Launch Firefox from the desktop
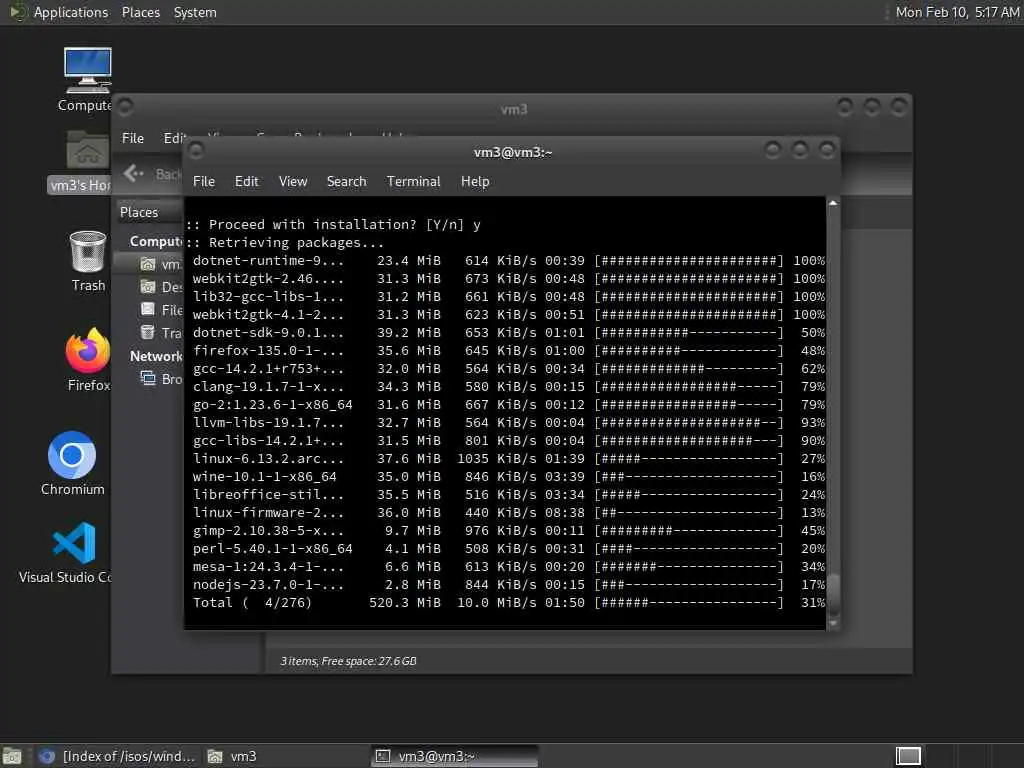 [x=88, y=359]
